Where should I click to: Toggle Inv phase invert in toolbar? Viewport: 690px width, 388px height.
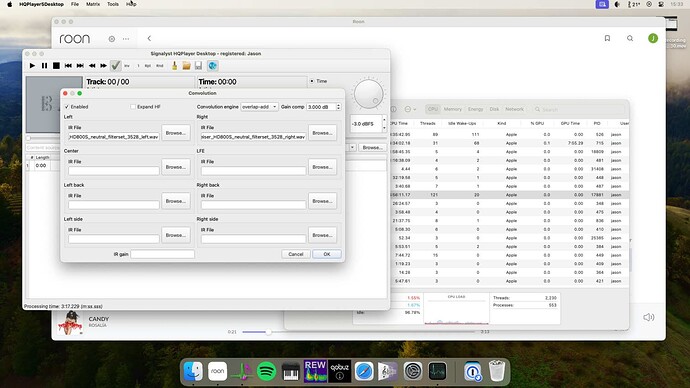[127, 66]
